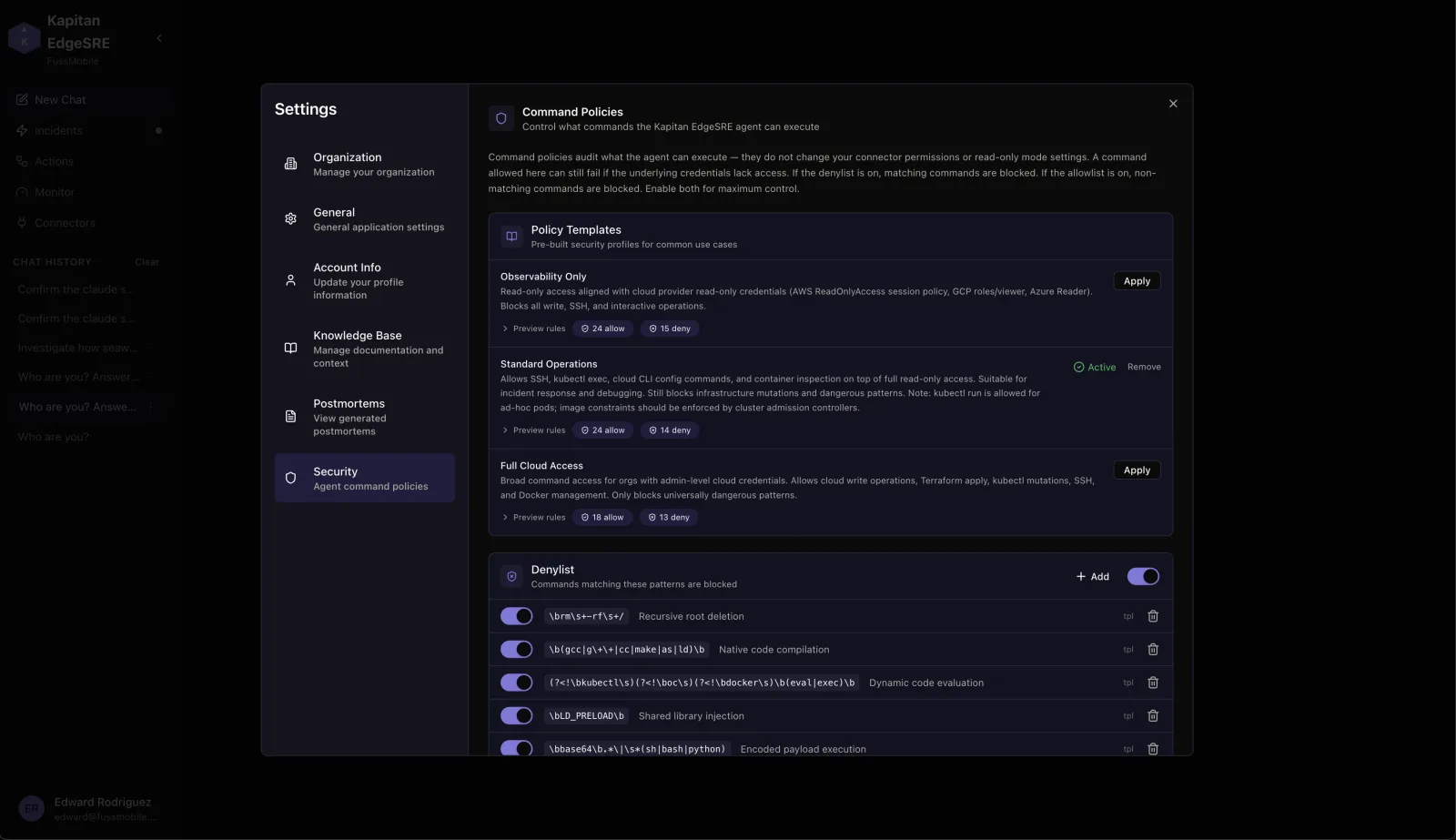
Task: Click the Incidents lightning icon
Action: point(22,130)
